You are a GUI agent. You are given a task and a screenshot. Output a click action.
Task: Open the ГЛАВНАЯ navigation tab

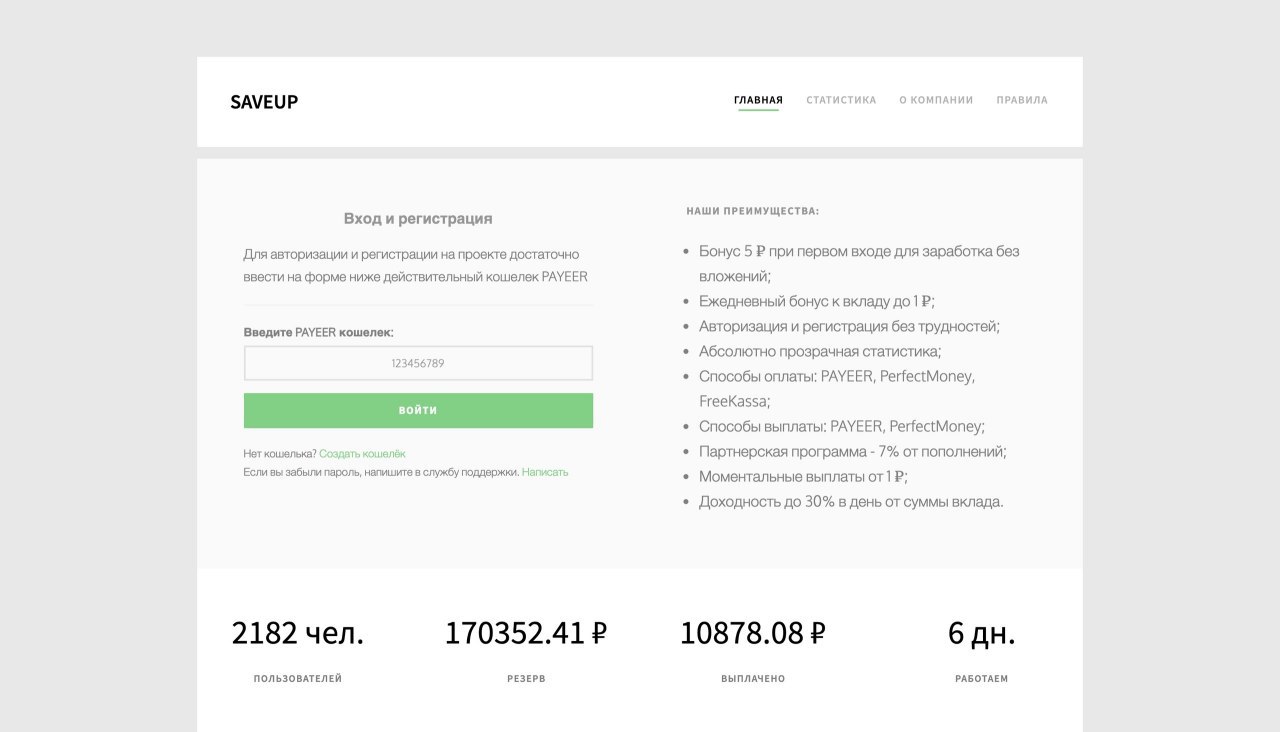pyautogui.click(x=758, y=100)
